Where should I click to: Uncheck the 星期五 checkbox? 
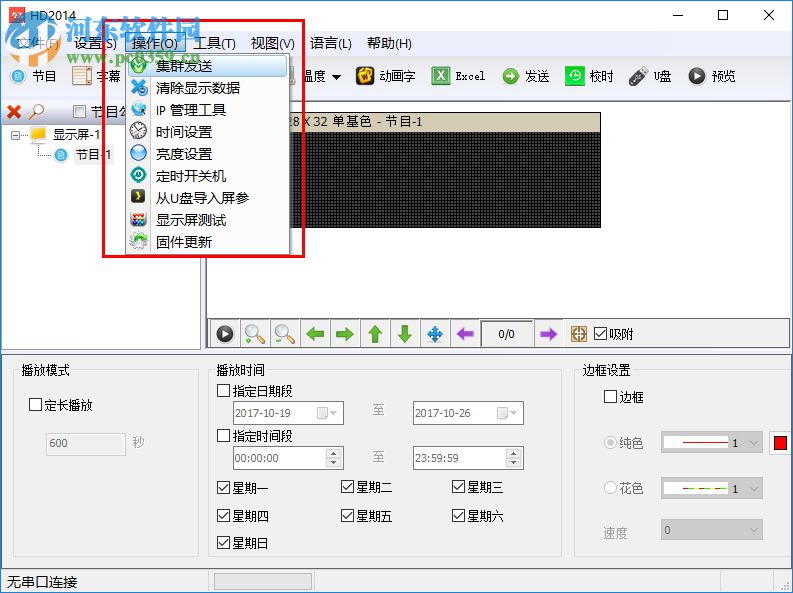coord(347,516)
